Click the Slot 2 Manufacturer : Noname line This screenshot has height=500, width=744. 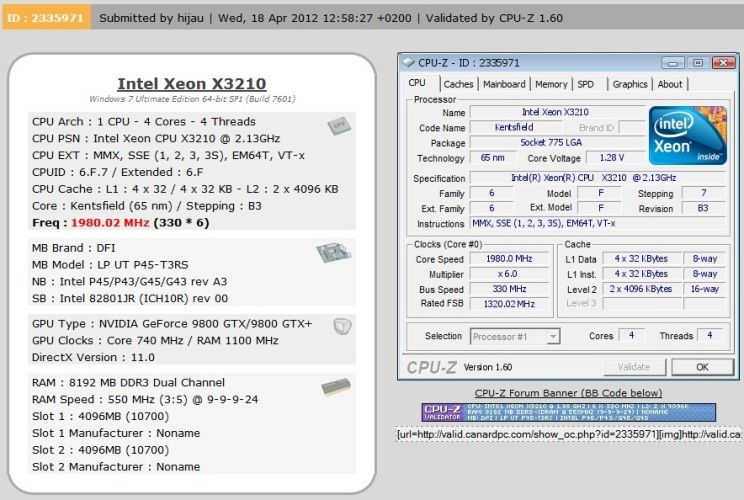[x=116, y=467]
